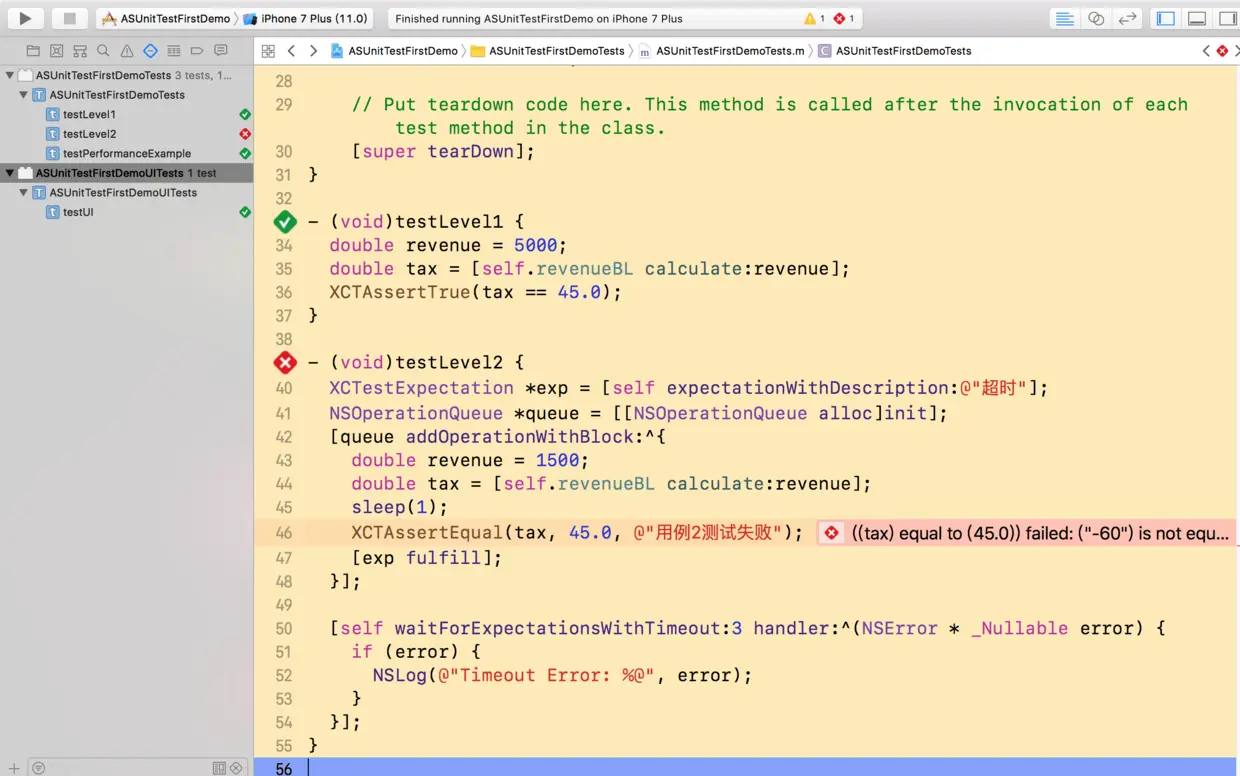Rerun testLevel1 via gutter green diamond

tap(285, 222)
